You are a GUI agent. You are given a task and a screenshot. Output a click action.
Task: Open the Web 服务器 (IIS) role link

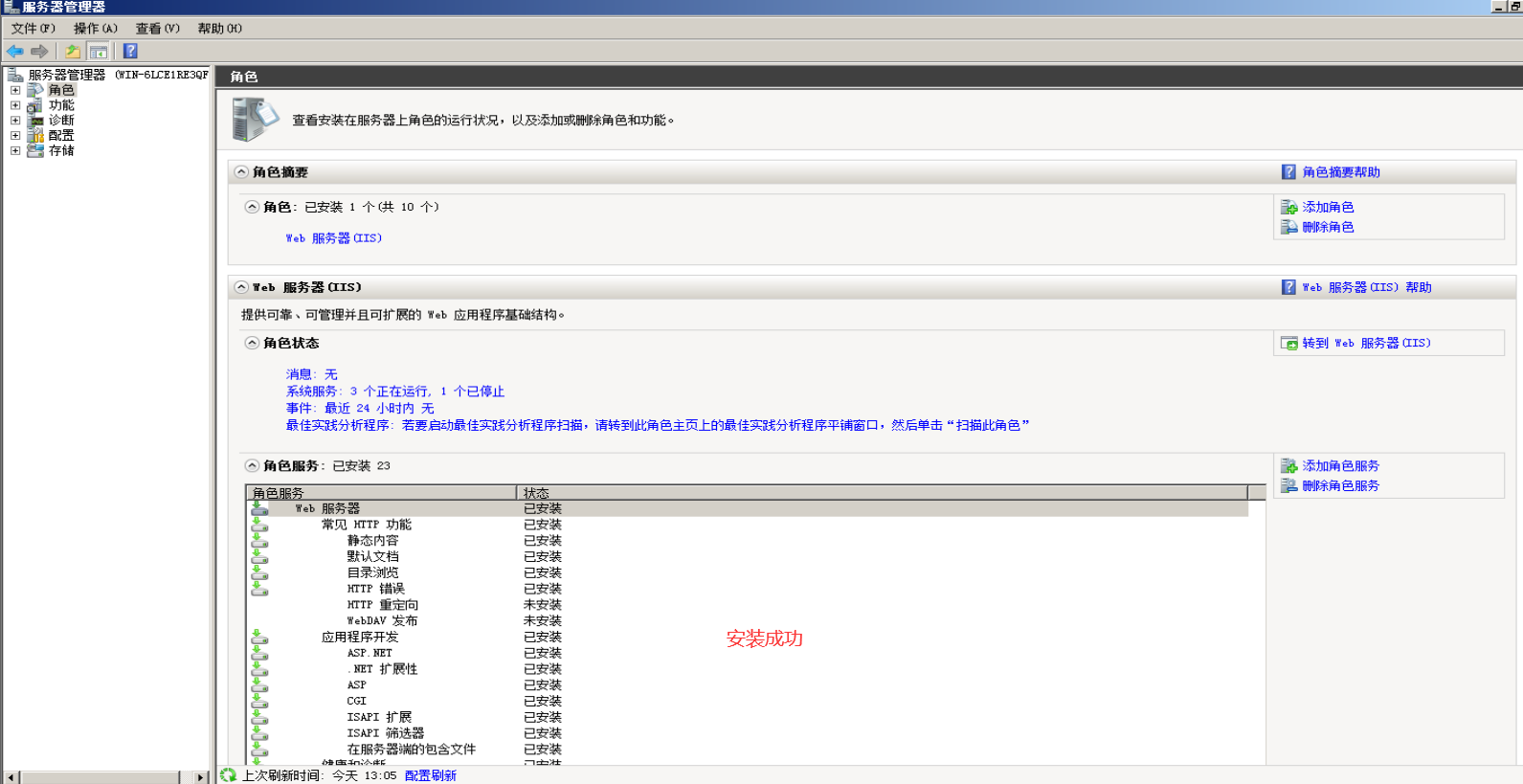[x=333, y=238]
